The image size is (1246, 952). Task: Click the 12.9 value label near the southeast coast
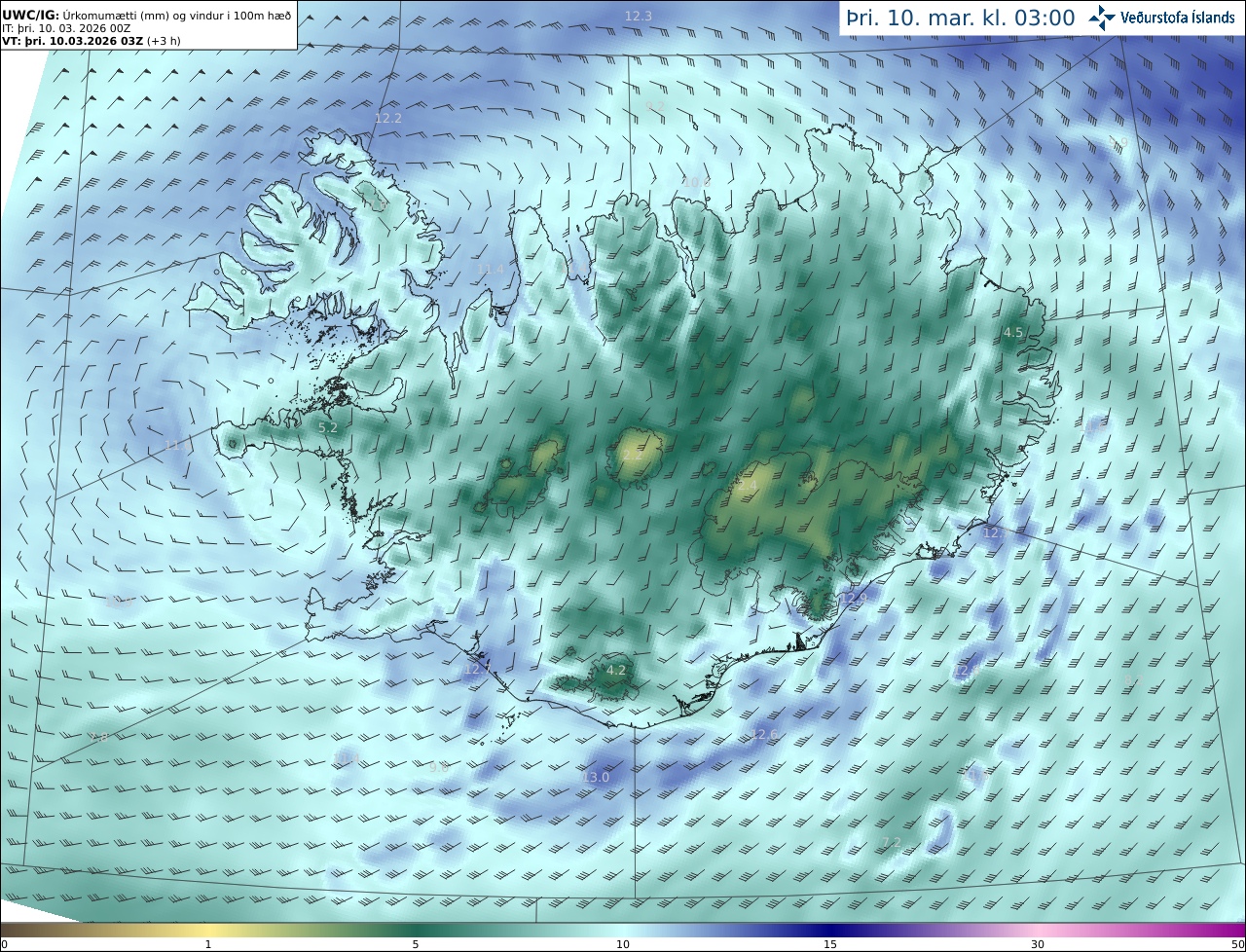(853, 598)
